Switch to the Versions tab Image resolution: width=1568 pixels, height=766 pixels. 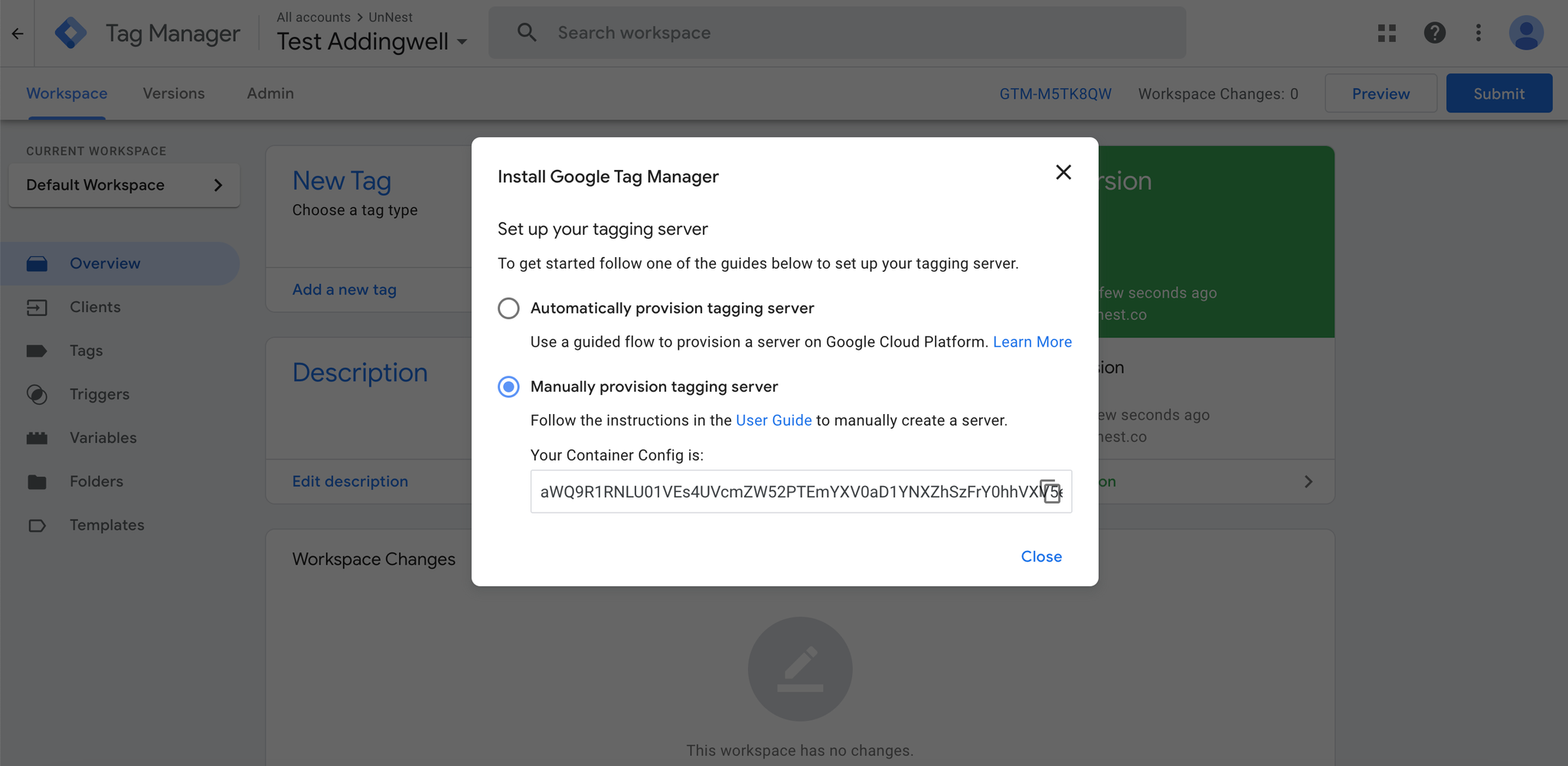174,93
